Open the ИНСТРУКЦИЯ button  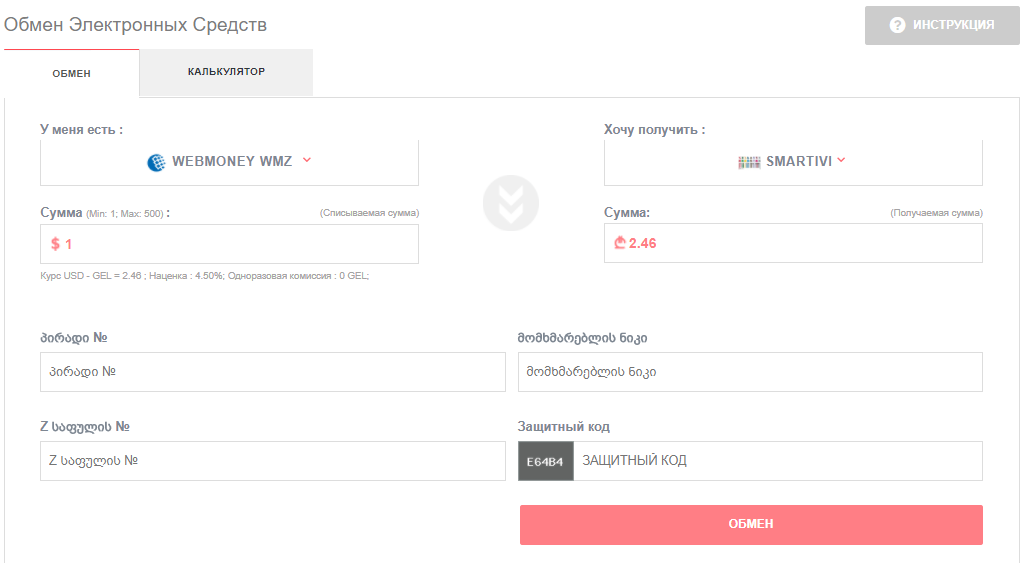tap(942, 26)
